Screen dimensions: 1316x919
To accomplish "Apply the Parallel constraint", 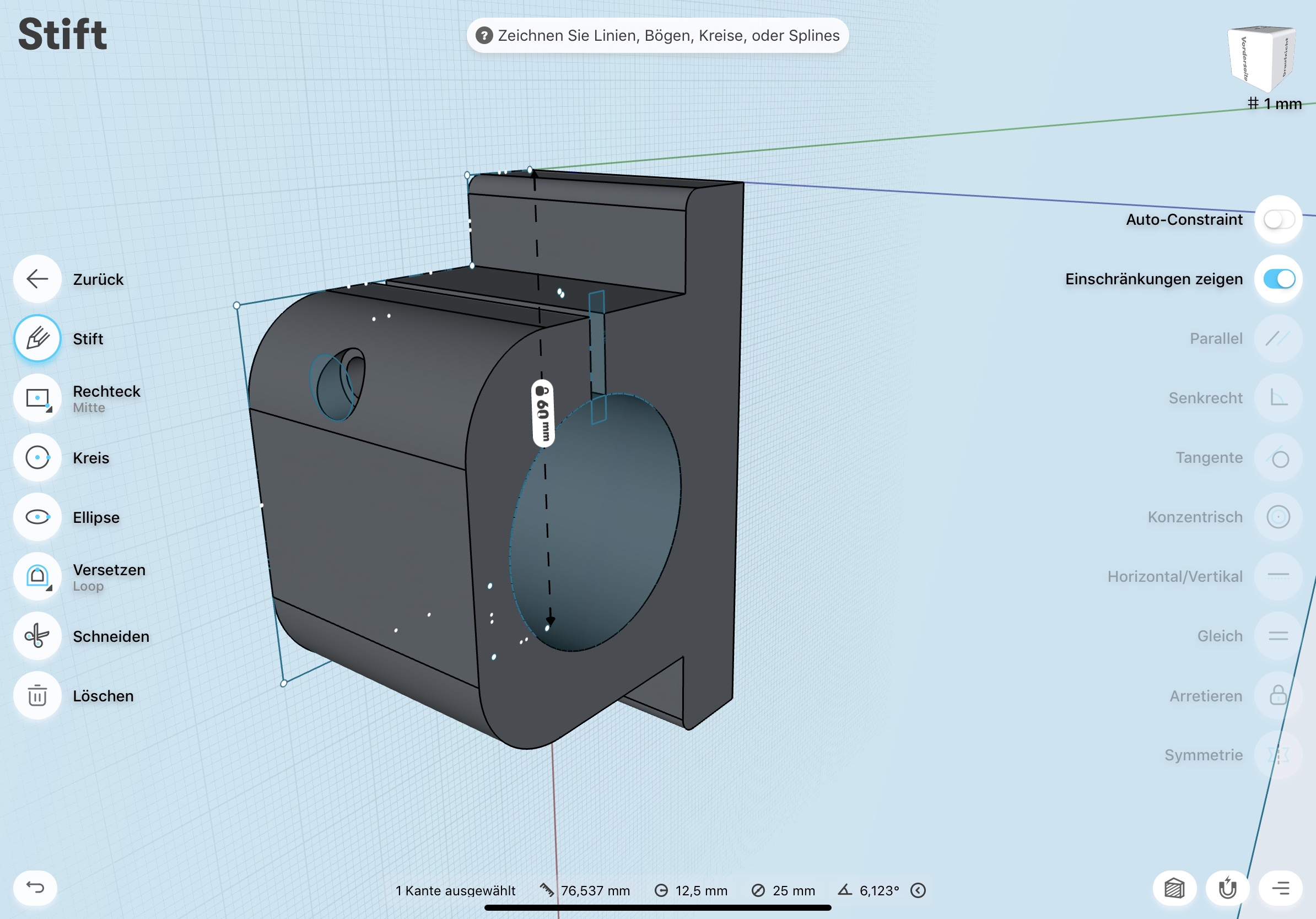I will [x=1278, y=339].
